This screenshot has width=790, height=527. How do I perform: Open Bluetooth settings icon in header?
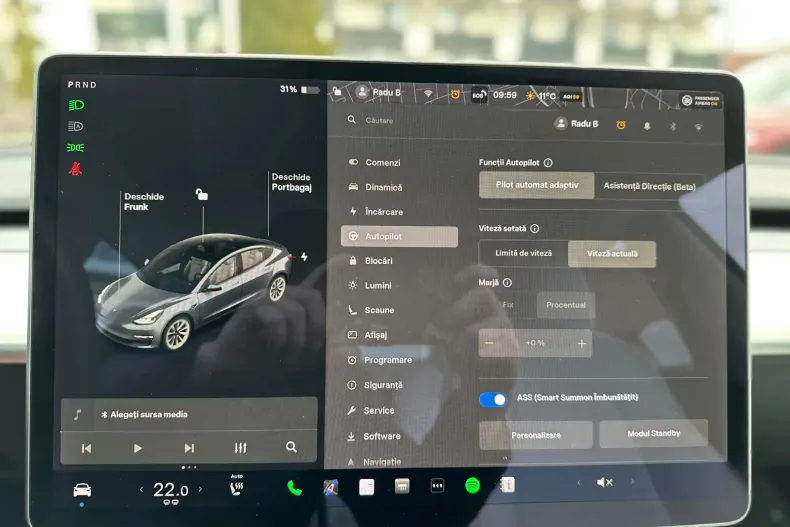[x=673, y=126]
